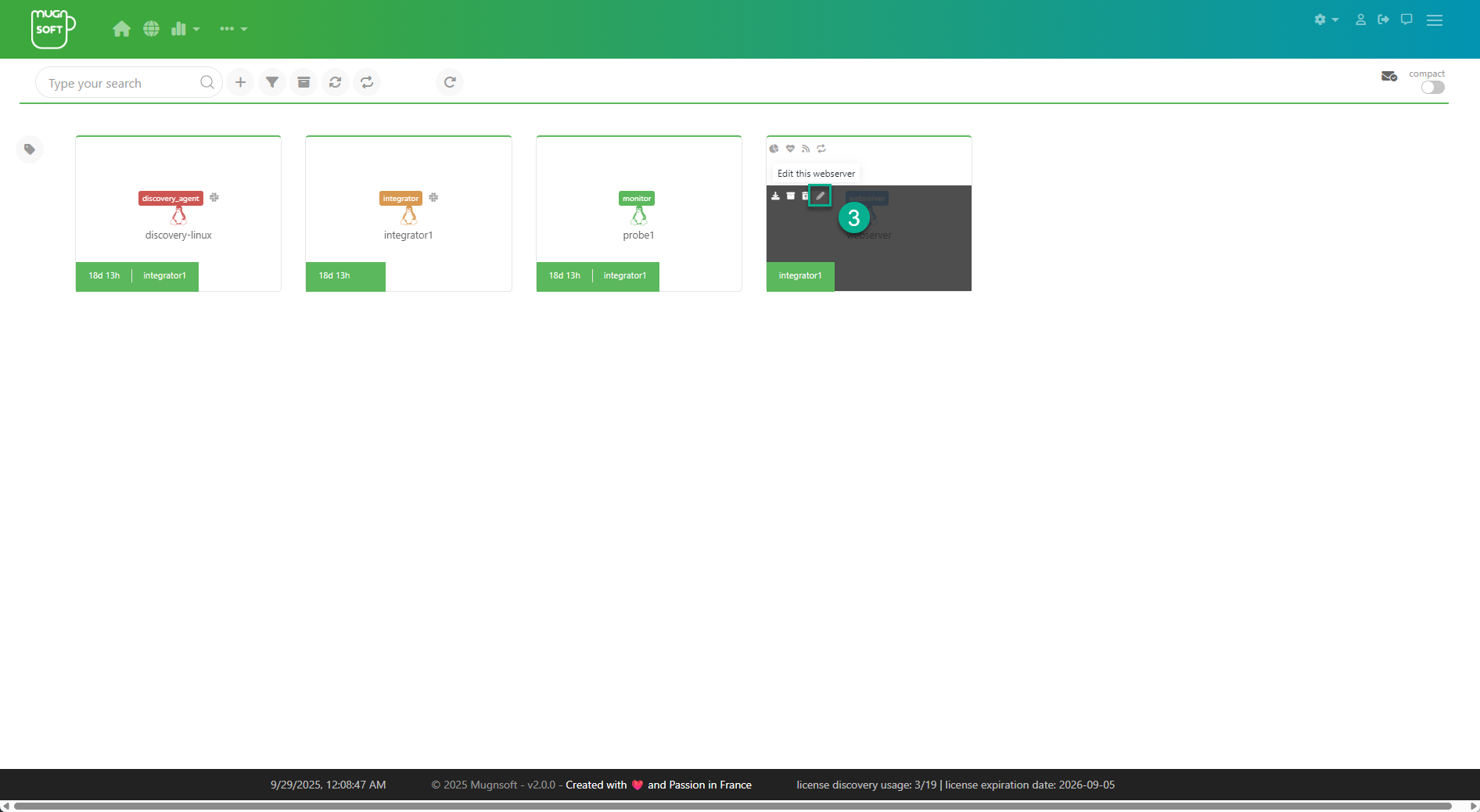Screen dimensions: 1480x812
Task: Click the download icon on webserver card
Action: pos(775,196)
